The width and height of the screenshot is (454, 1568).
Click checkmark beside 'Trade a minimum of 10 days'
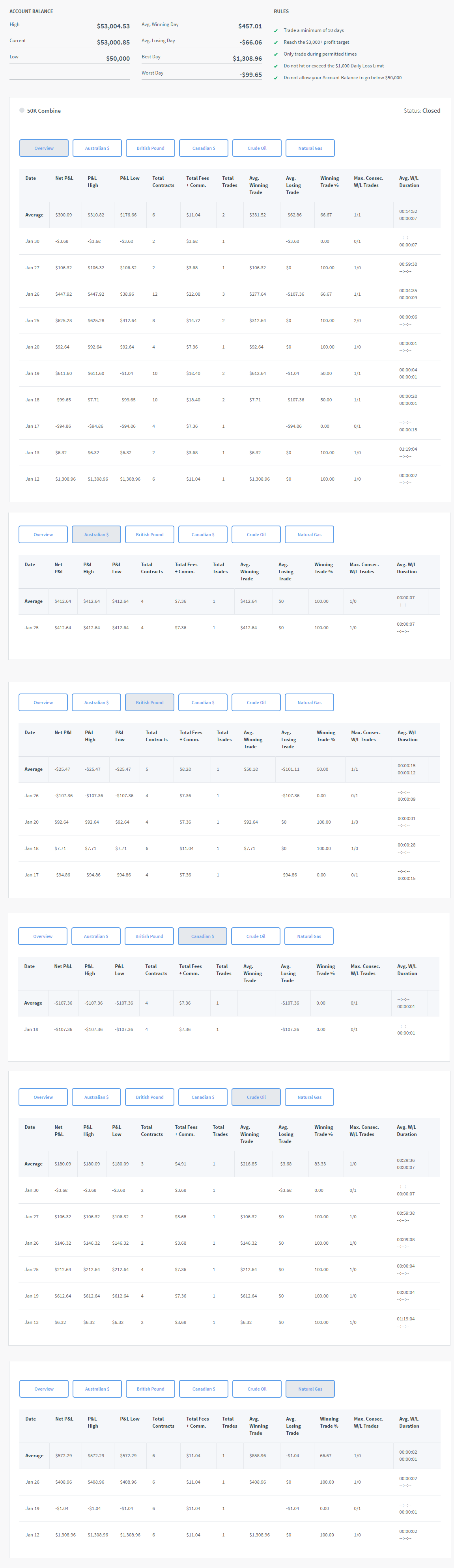click(276, 30)
